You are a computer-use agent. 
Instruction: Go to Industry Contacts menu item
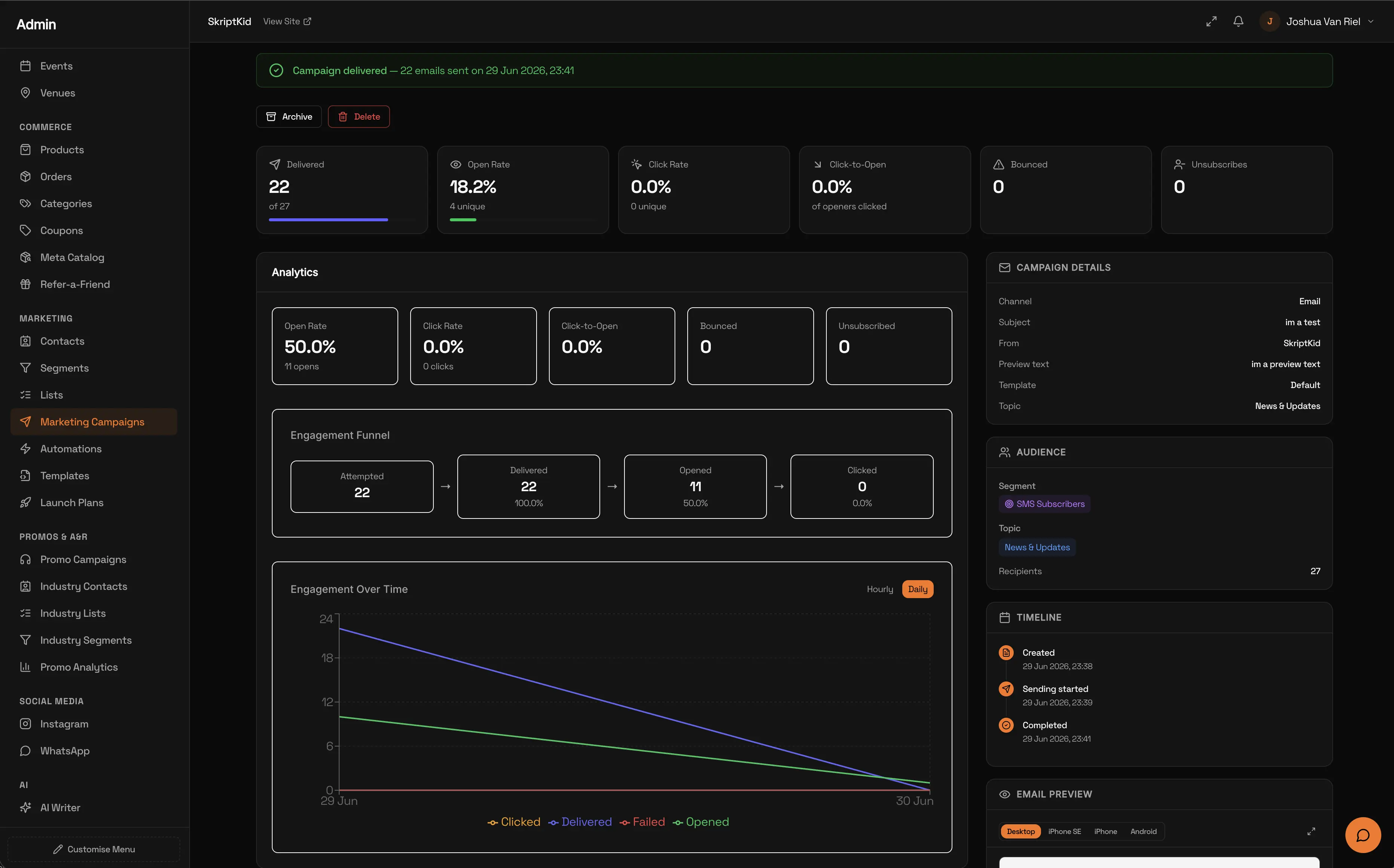(x=94, y=587)
